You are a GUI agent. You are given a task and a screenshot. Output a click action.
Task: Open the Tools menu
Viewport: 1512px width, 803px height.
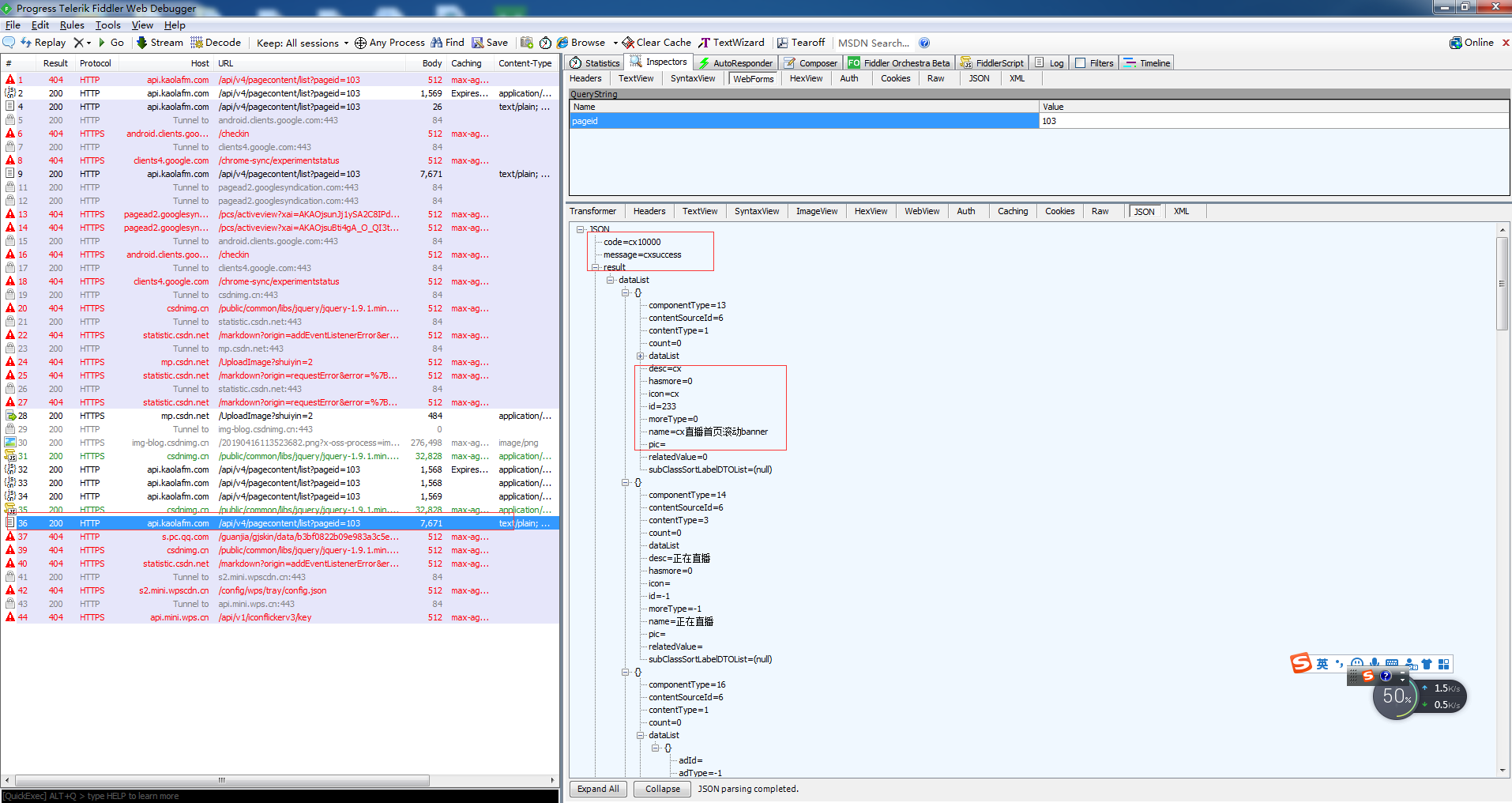108,25
